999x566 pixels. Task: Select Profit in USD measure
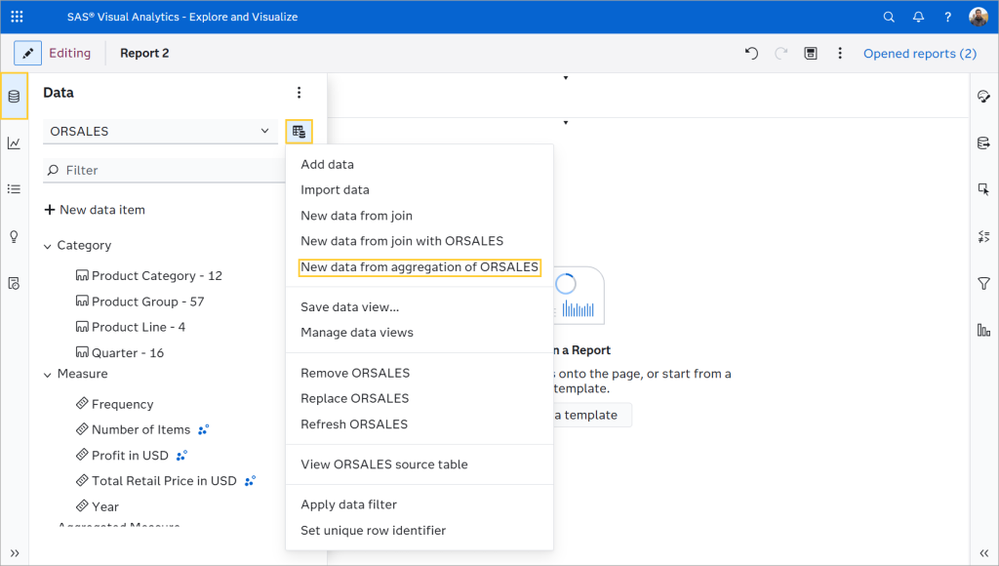coord(122,455)
